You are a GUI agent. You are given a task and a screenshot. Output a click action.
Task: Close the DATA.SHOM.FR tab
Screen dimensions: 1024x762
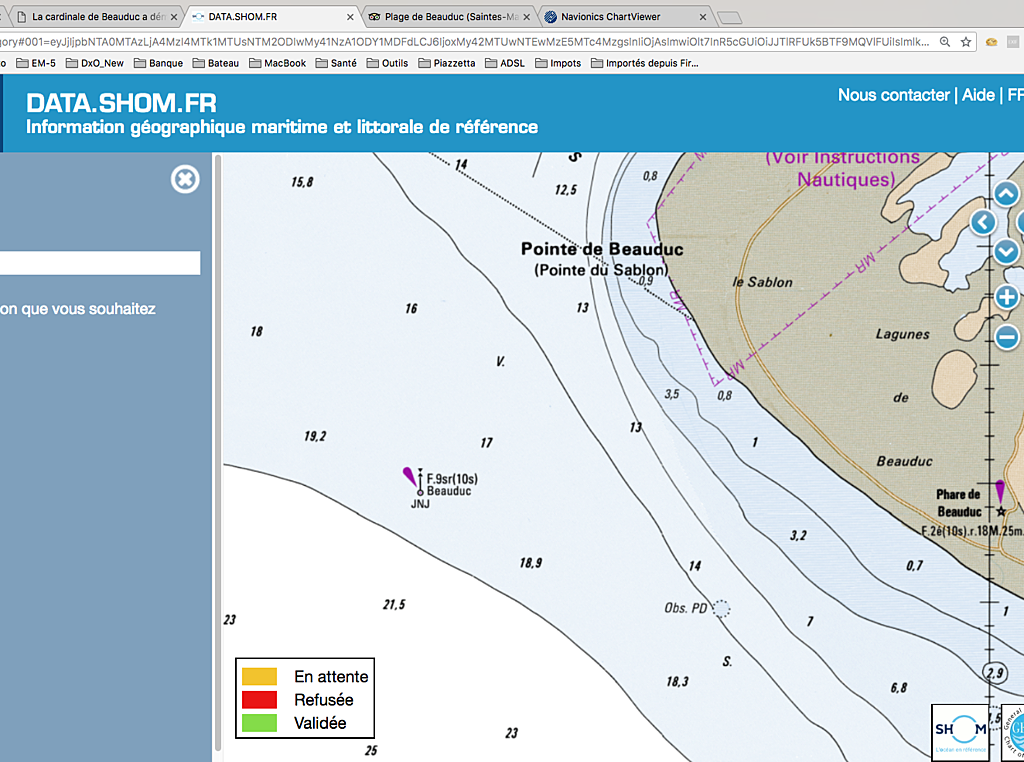tap(350, 17)
